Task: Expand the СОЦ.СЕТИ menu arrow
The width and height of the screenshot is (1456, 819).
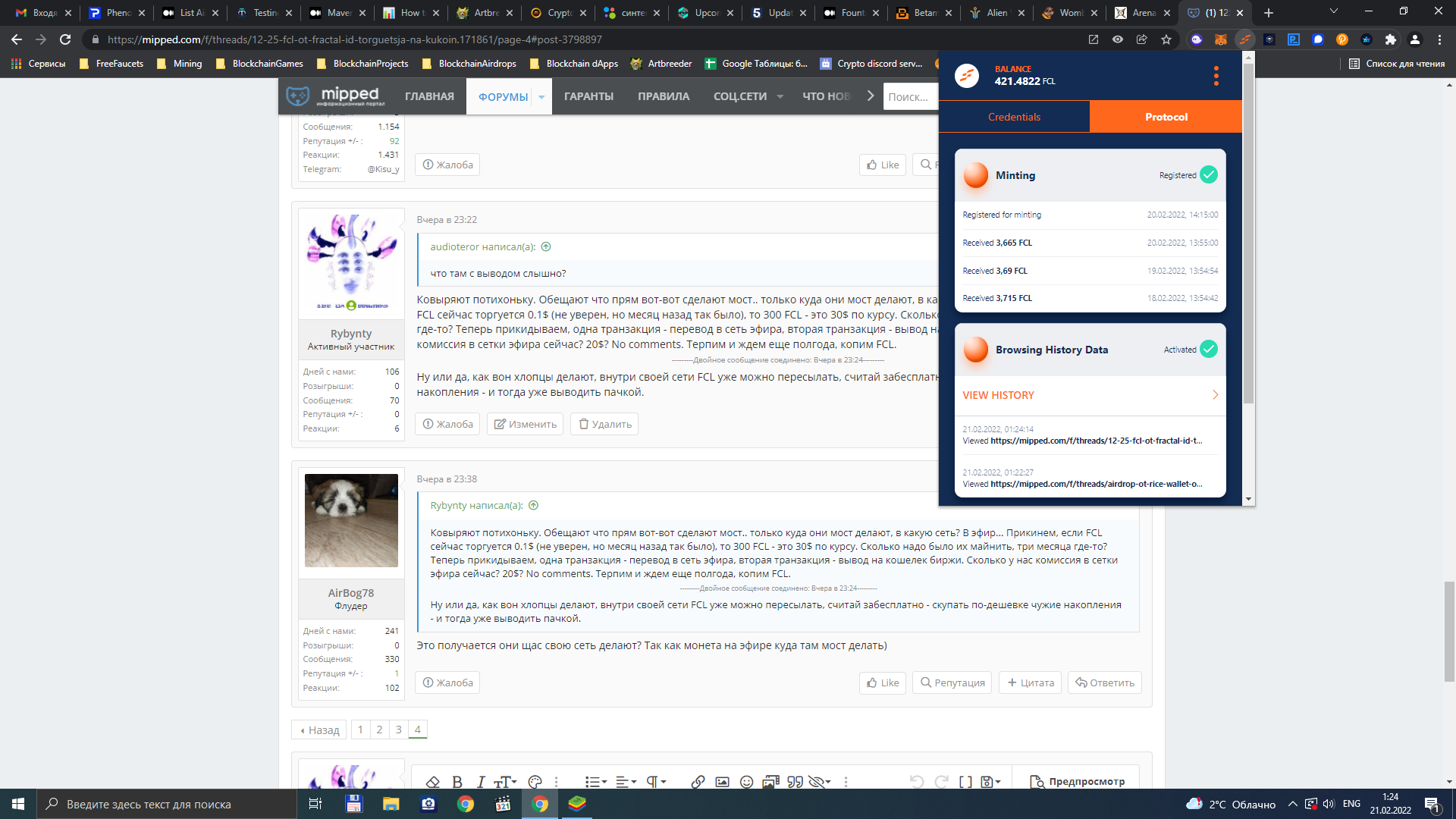Action: click(780, 97)
